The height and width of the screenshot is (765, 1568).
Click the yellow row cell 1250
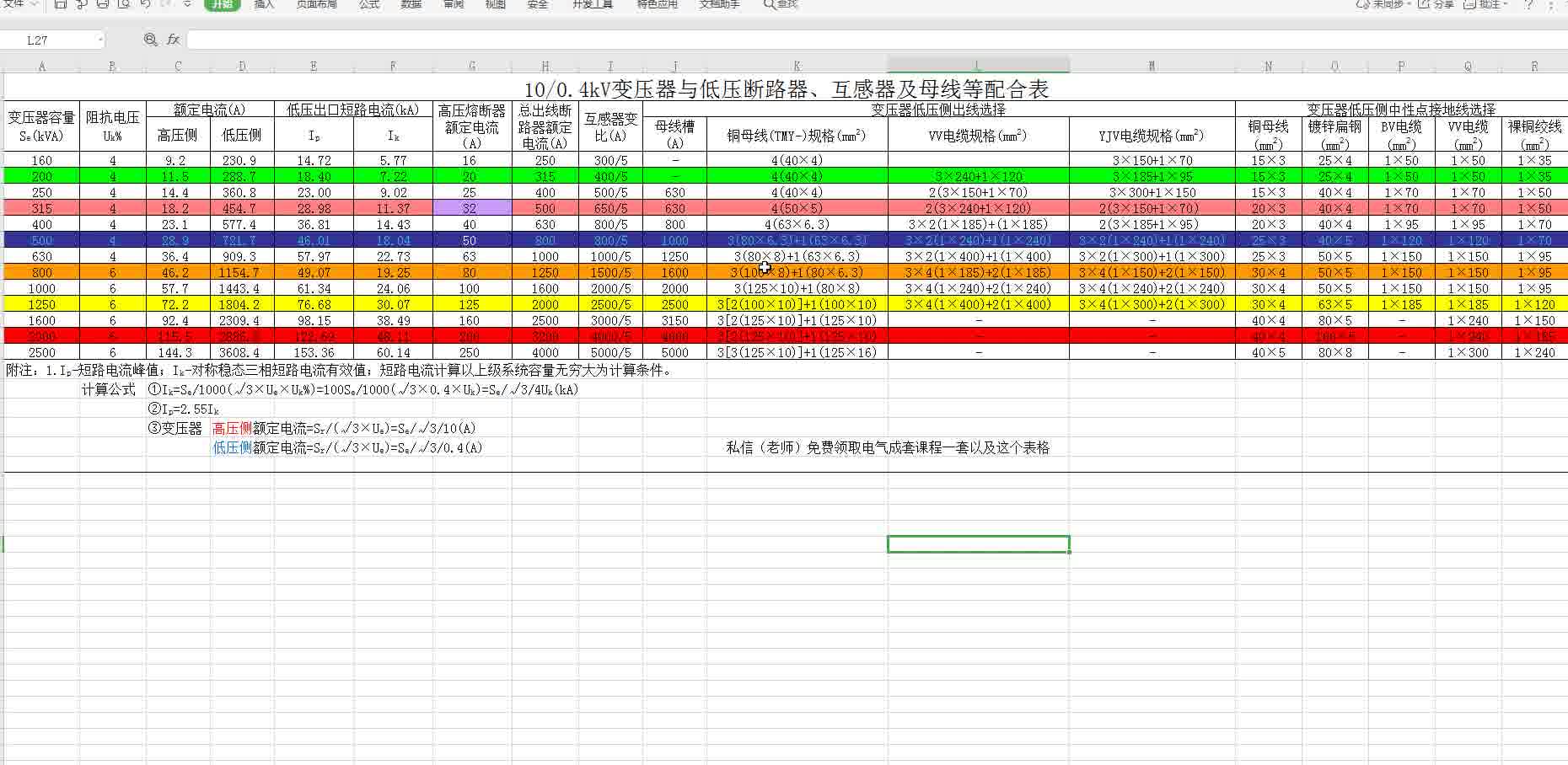pos(41,304)
